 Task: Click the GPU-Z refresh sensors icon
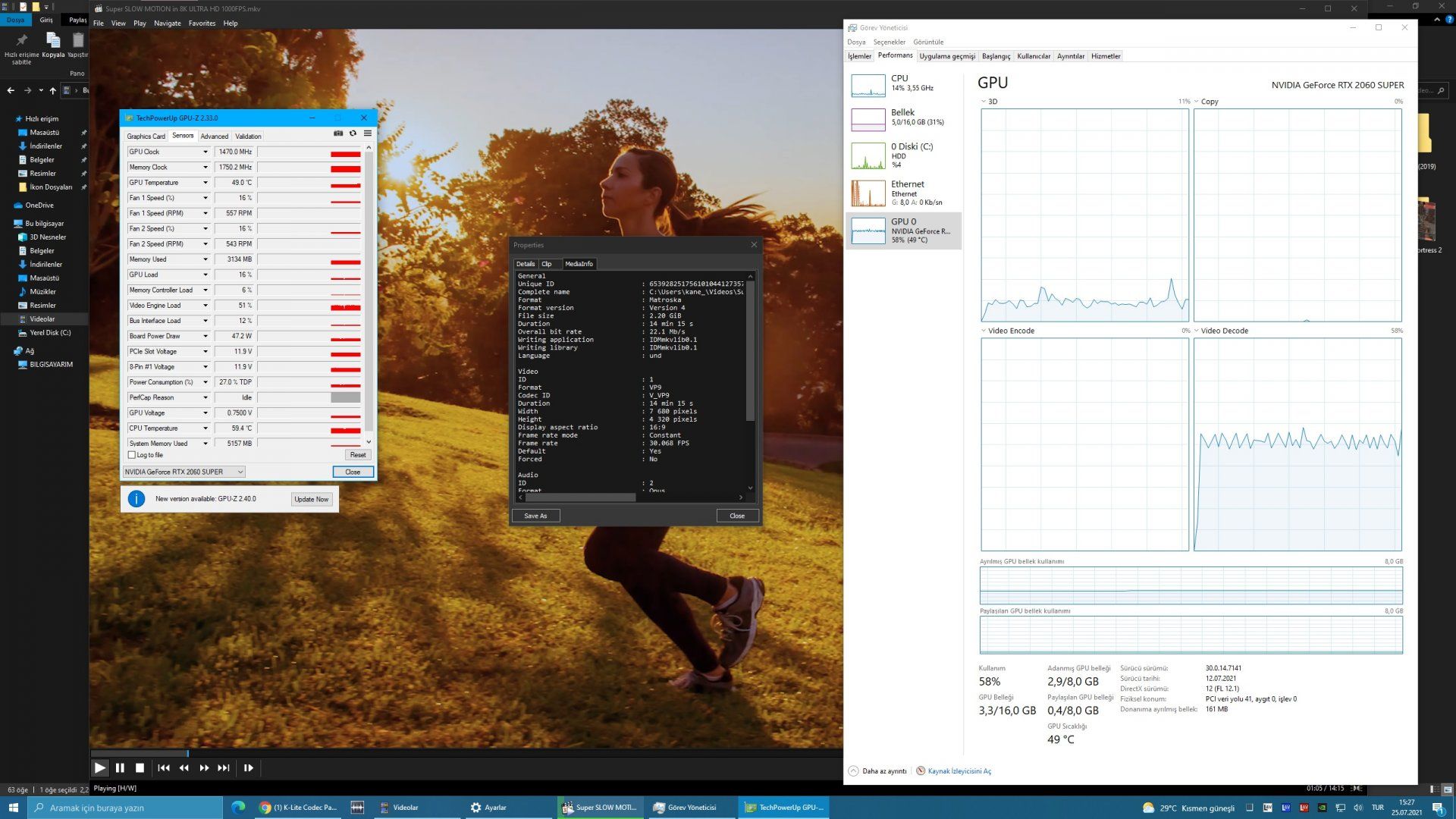353,133
